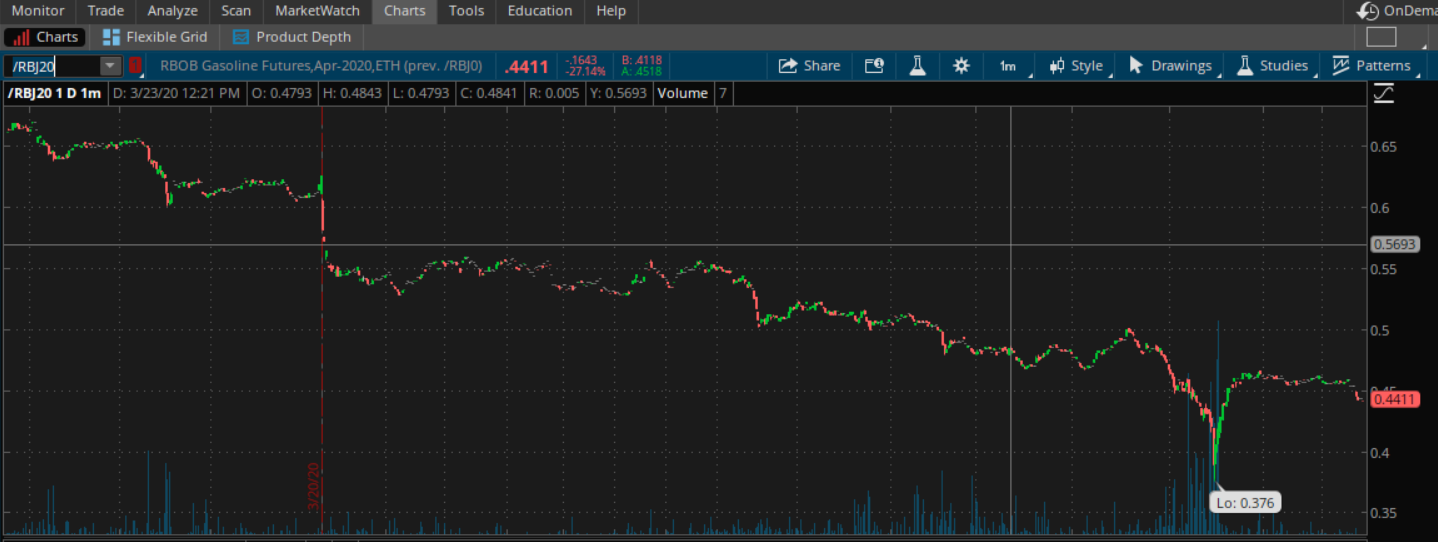The height and width of the screenshot is (542, 1438).
Task: Open the MarketWatch tab
Action: pyautogui.click(x=317, y=11)
